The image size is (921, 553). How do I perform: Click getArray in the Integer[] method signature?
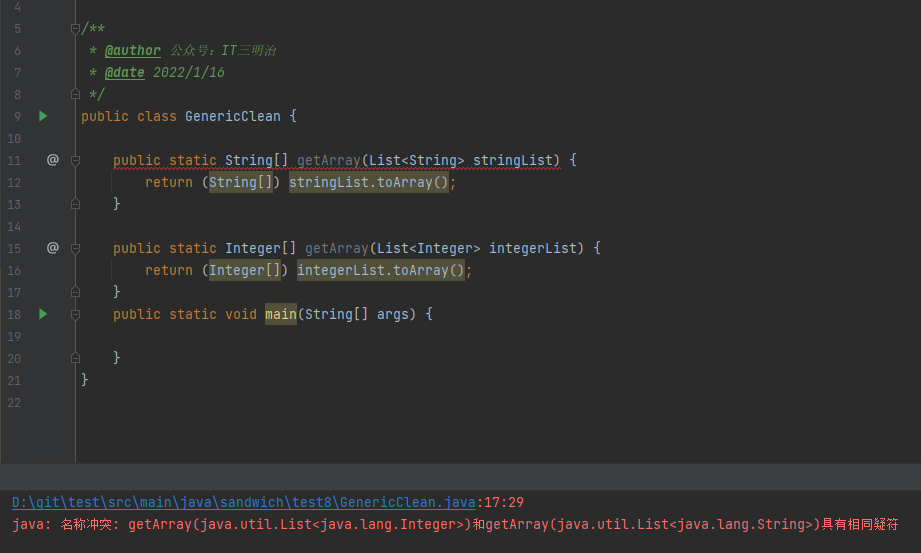[337, 249]
